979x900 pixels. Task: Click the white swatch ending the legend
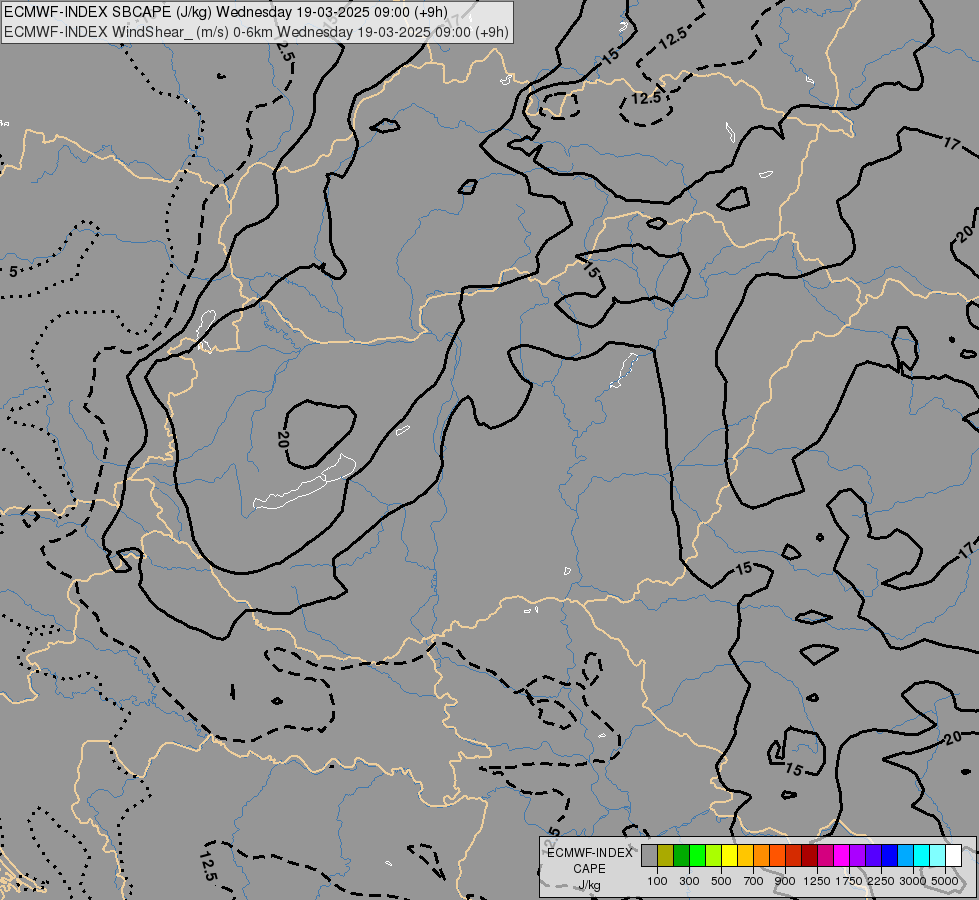(x=953, y=855)
